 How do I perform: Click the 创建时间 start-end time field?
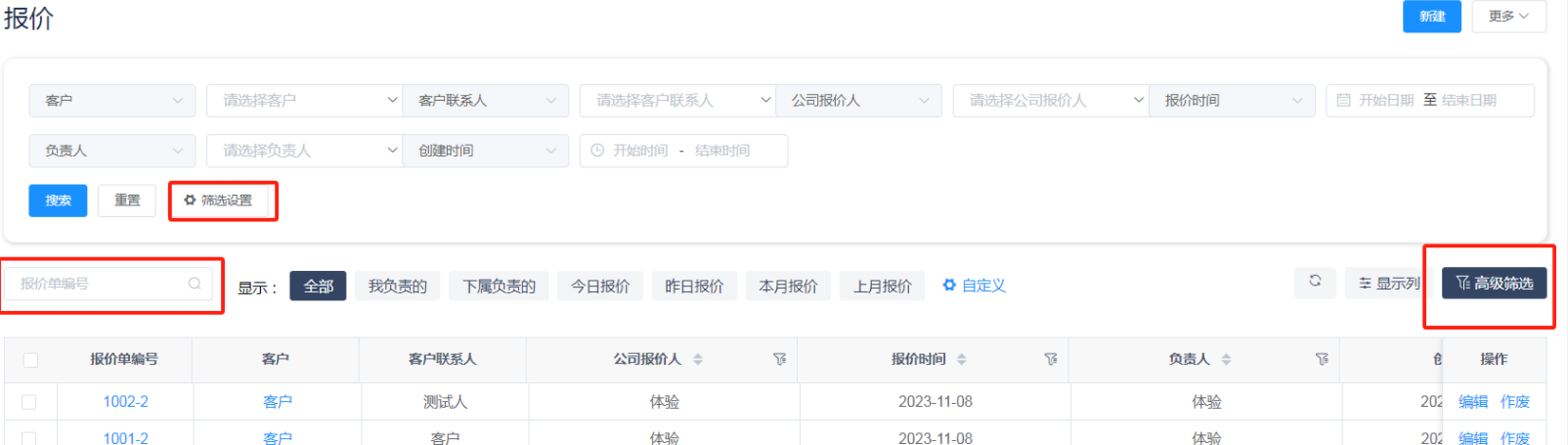[683, 151]
